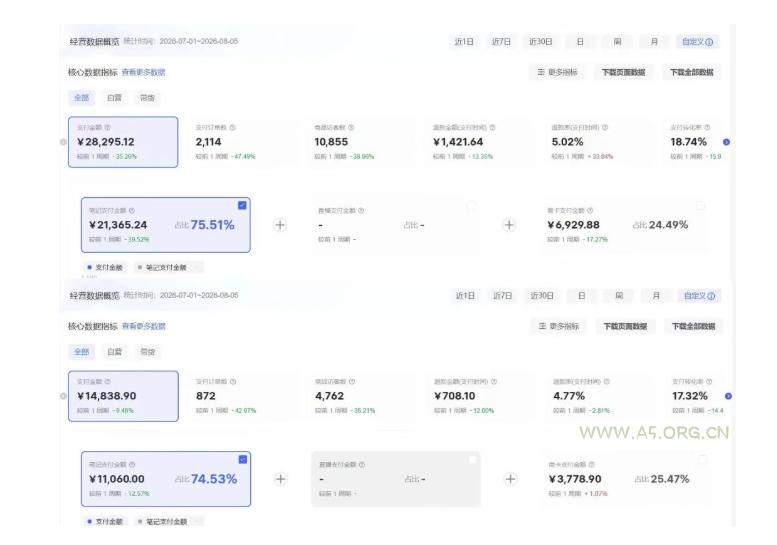Click help icon beside 商卡支付金额 ¥6,929.88
Screen dimensions: 777x545
coord(590,211)
